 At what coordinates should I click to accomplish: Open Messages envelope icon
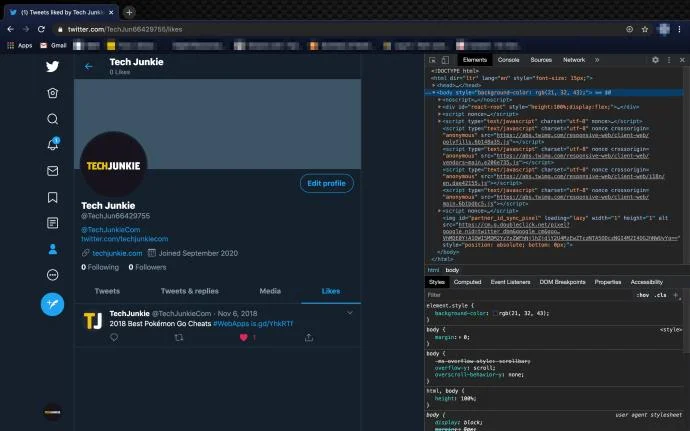click(52, 171)
